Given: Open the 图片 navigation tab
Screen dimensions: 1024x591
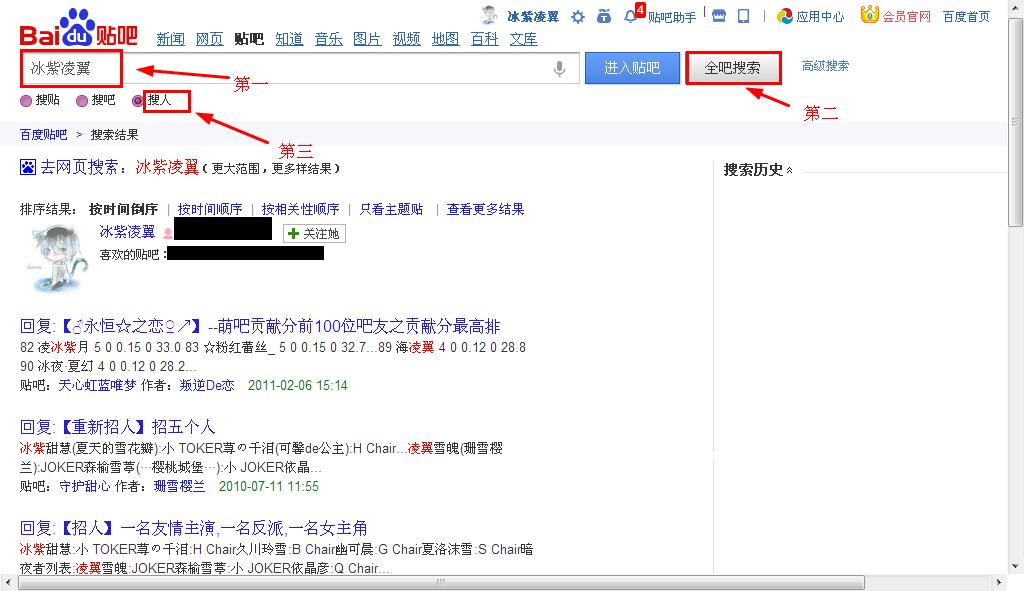Looking at the screenshot, I should pos(367,39).
